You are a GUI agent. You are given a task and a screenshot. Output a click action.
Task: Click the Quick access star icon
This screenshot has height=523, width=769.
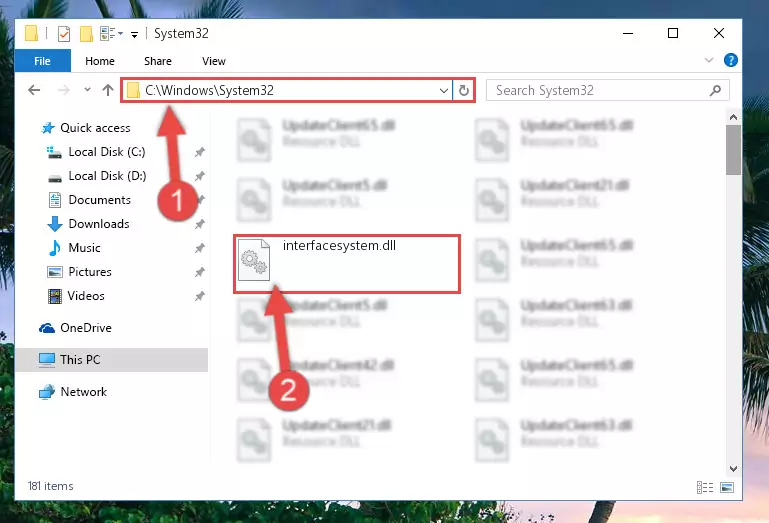48,128
